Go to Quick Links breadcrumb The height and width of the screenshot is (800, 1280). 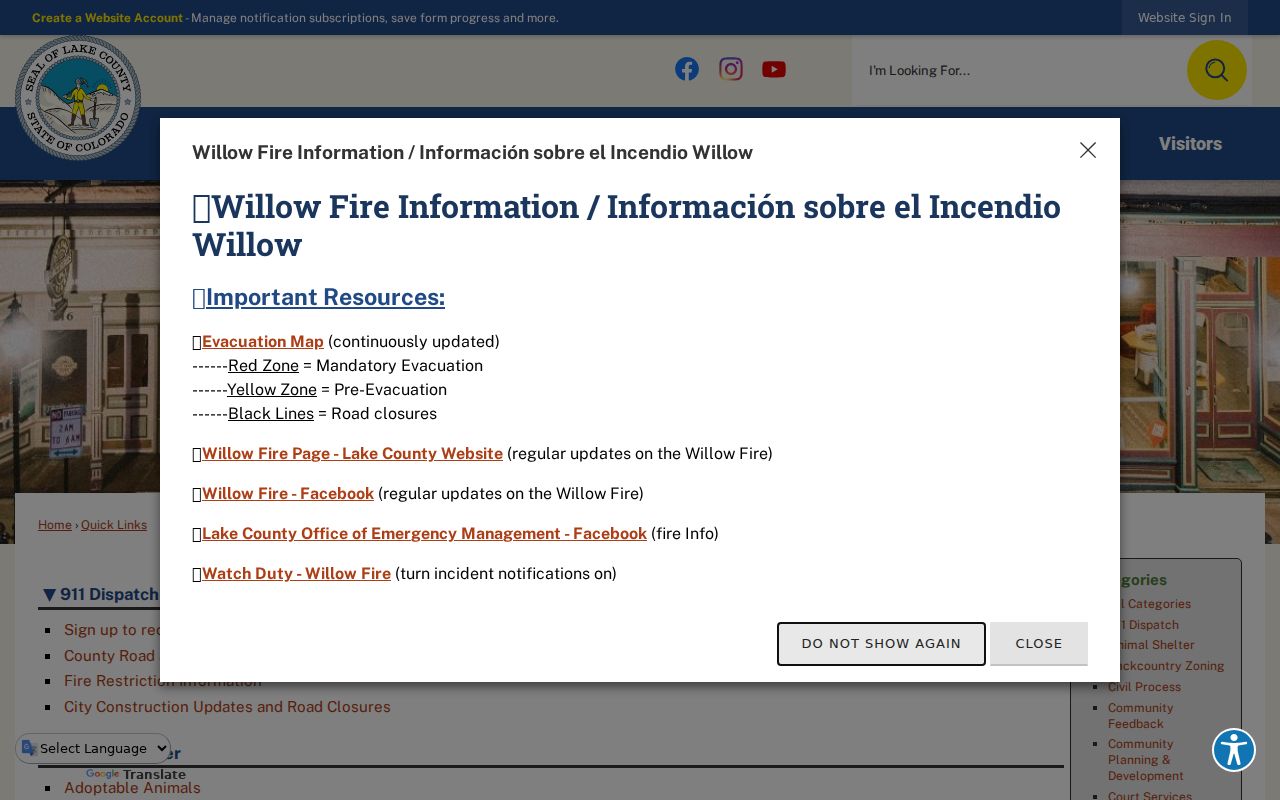(x=114, y=525)
